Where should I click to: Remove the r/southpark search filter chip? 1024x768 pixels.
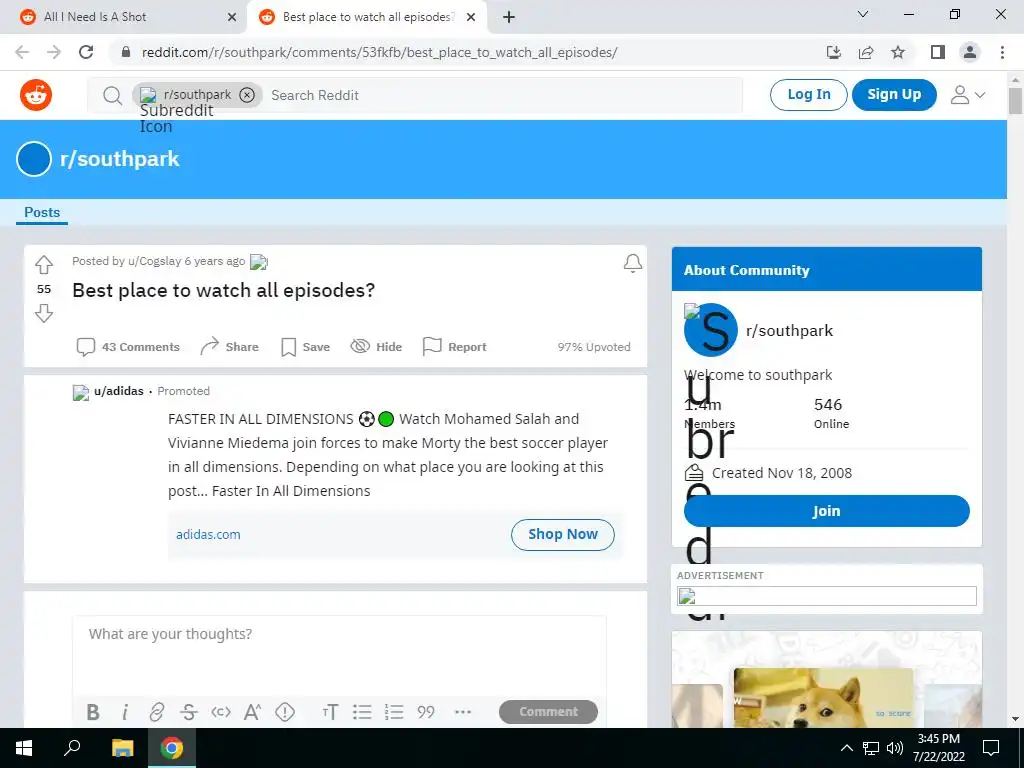(x=247, y=95)
